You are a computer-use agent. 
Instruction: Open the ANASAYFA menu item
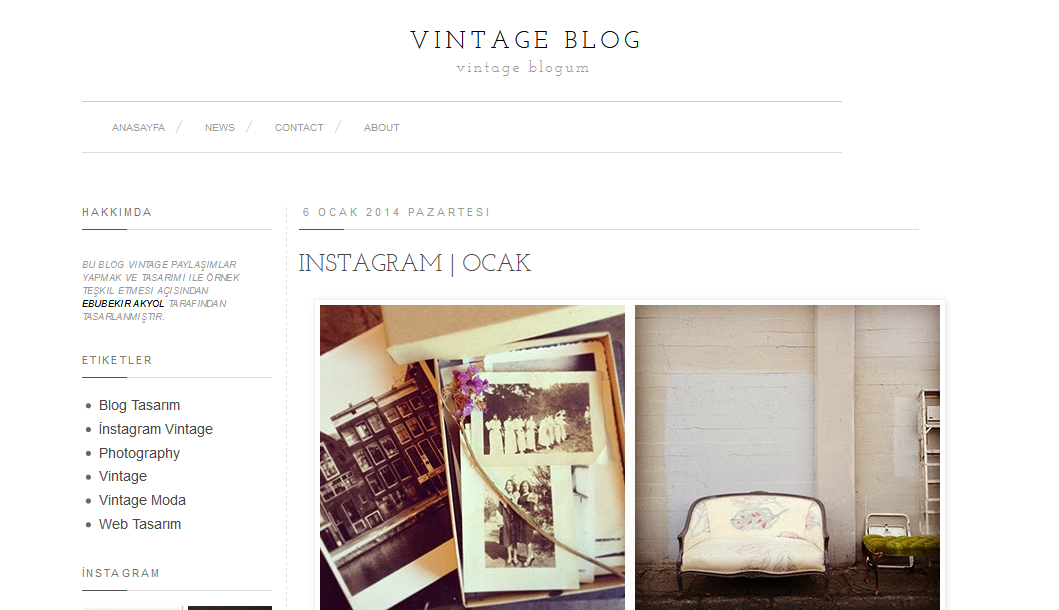click(138, 128)
